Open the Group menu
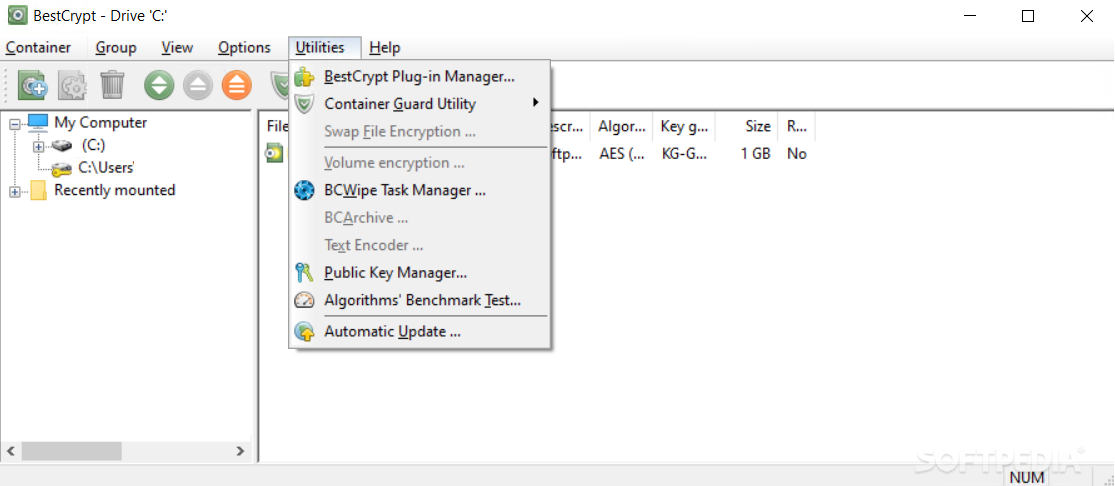This screenshot has width=1115, height=486. 116,48
